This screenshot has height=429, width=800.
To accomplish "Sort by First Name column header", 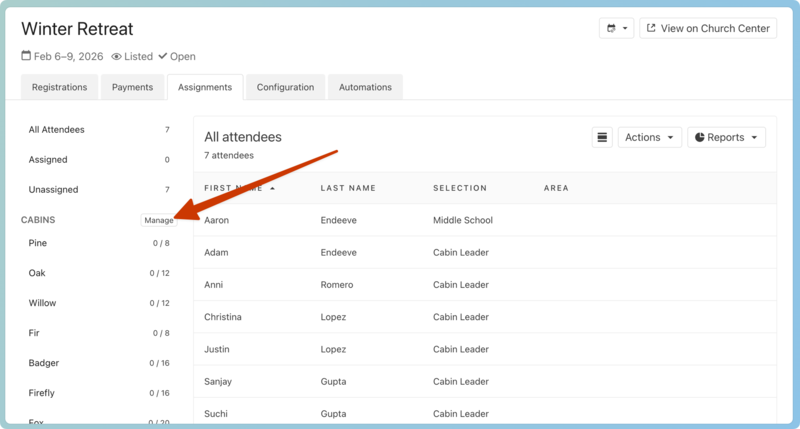I will pyautogui.click(x=234, y=188).
